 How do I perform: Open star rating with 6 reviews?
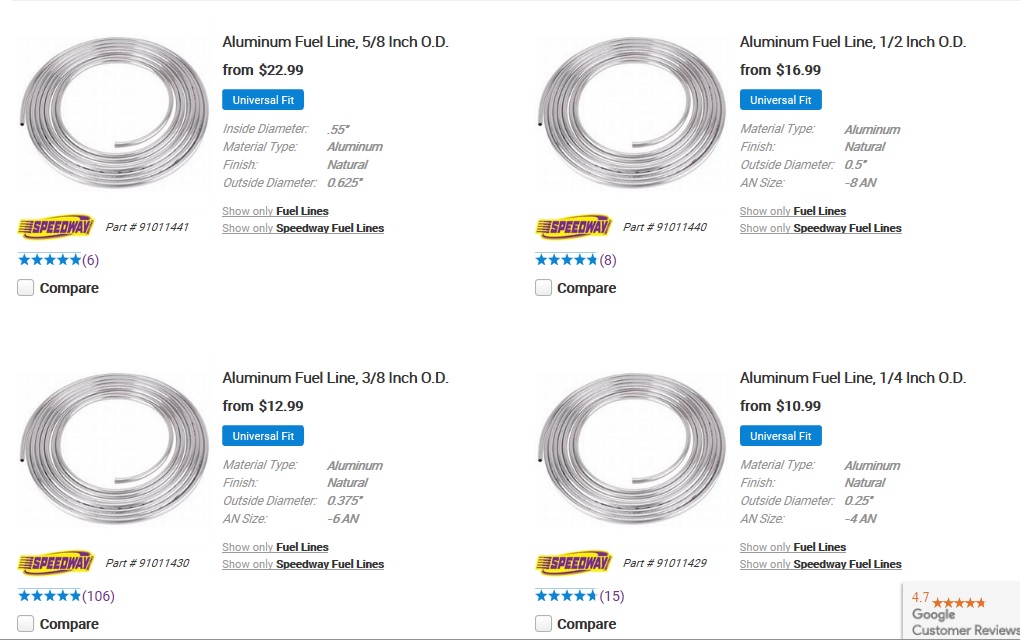pos(58,260)
